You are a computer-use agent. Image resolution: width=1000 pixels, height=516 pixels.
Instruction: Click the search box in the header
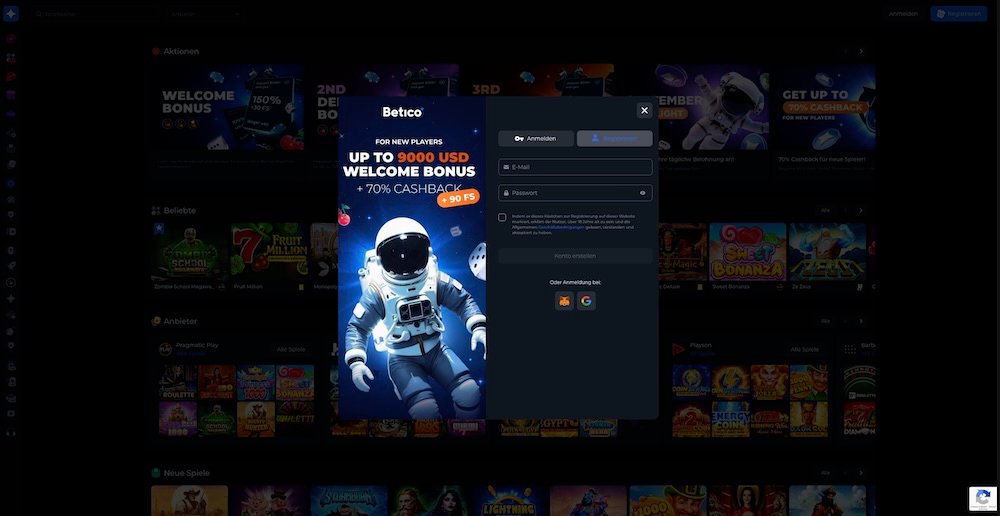(95, 14)
